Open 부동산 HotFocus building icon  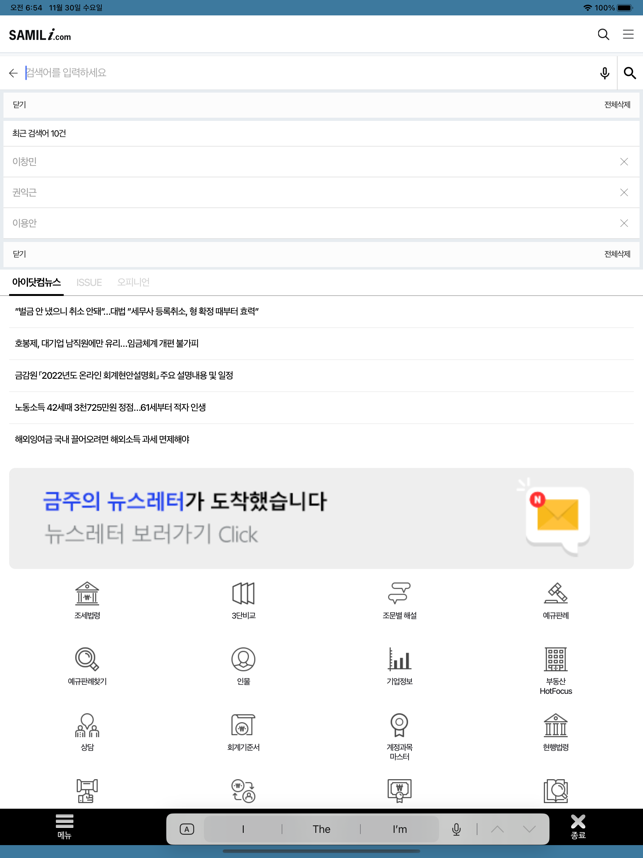tap(555, 659)
